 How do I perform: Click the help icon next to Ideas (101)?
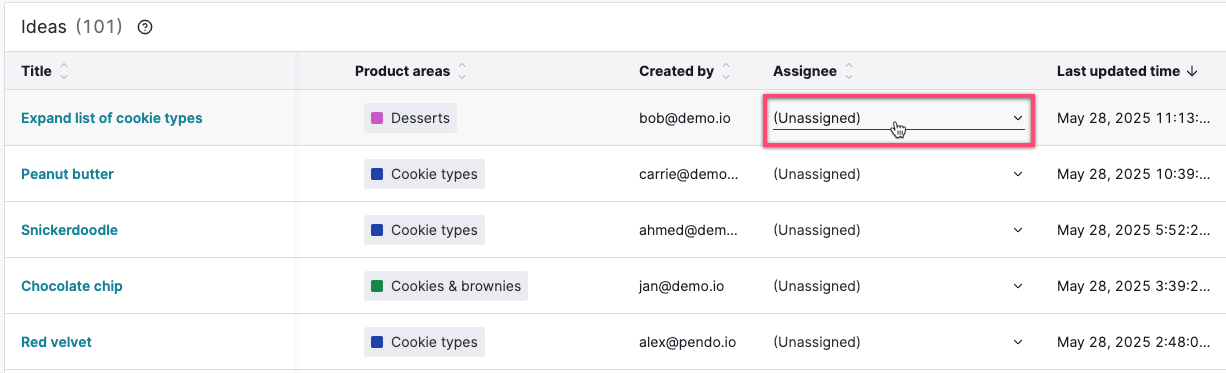click(x=145, y=27)
